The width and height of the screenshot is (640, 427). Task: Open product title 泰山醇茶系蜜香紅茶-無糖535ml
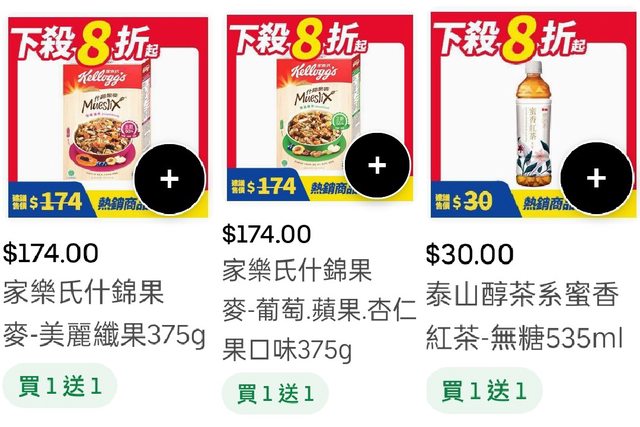[524, 316]
